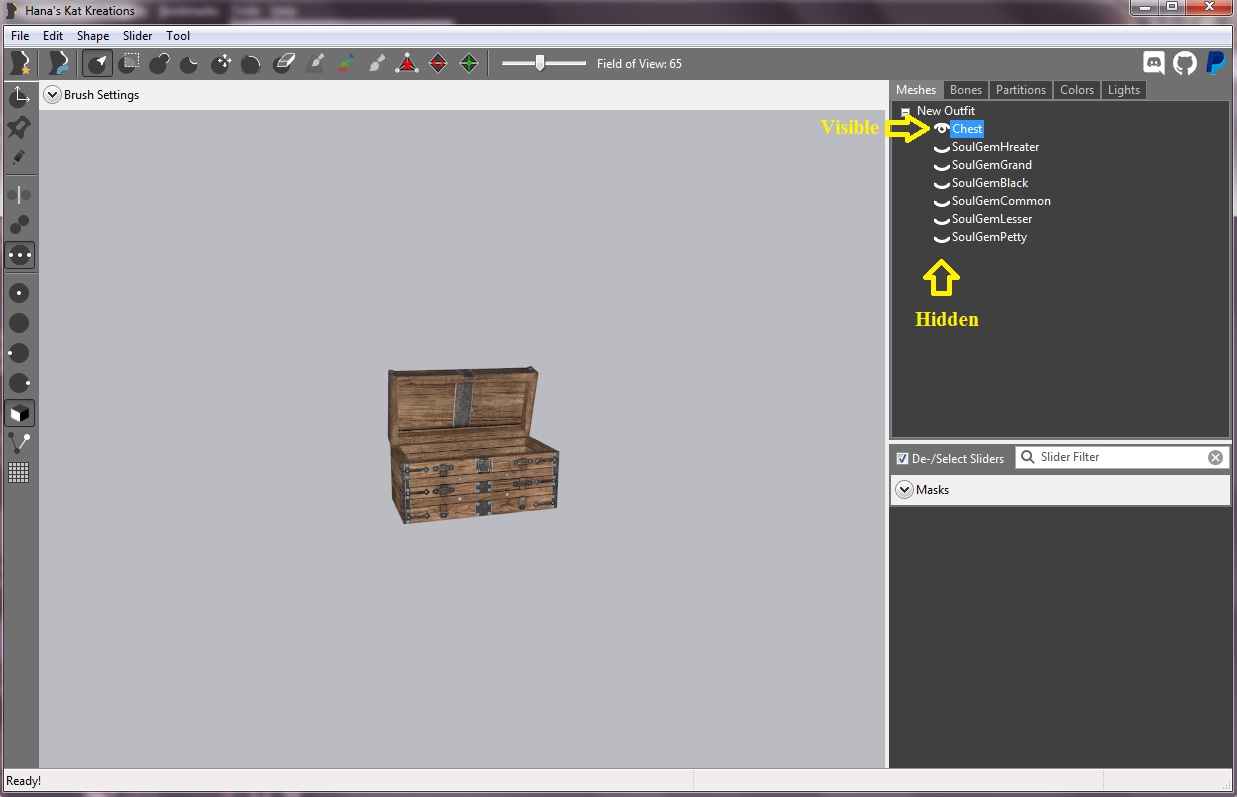Select the Weight Paint brush
The width and height of the screenshot is (1237, 797).
(x=315, y=63)
